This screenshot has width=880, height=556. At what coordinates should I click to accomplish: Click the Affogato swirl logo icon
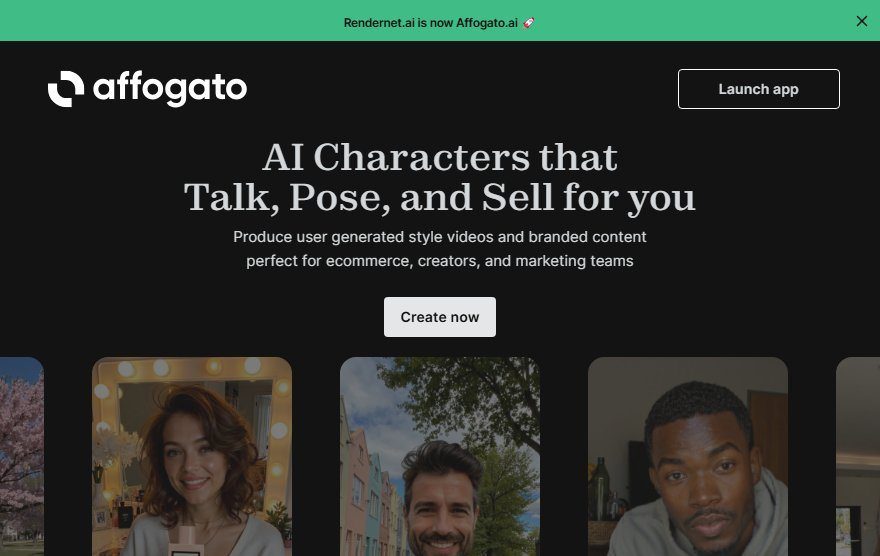point(66,89)
